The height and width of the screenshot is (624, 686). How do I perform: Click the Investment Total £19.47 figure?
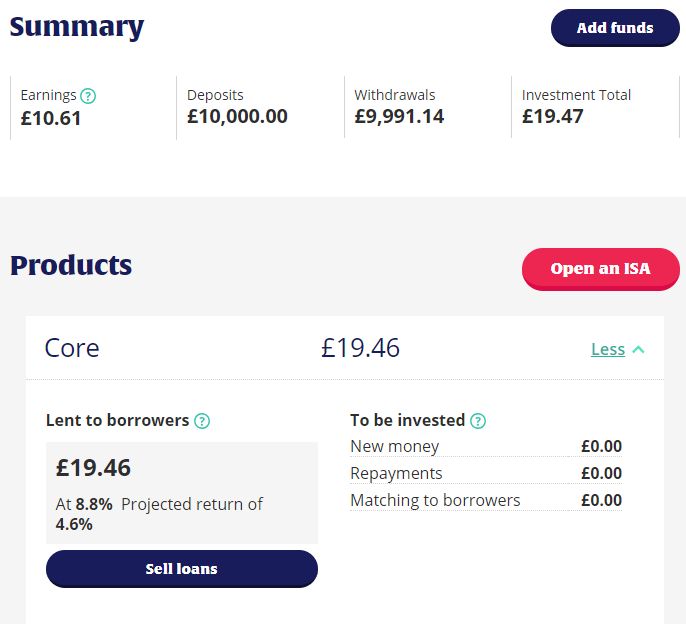coord(553,116)
